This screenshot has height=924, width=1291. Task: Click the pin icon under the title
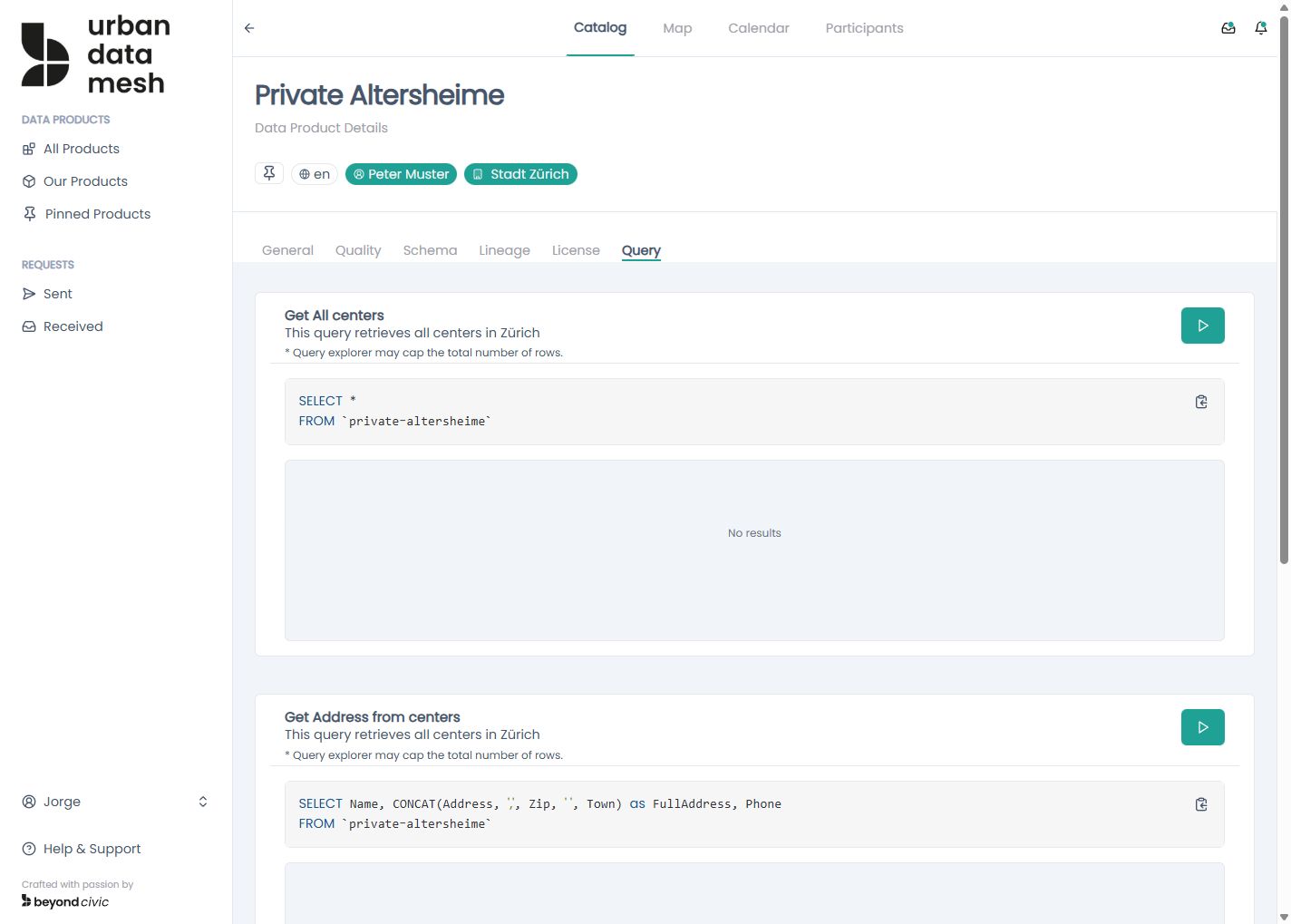pos(269,173)
